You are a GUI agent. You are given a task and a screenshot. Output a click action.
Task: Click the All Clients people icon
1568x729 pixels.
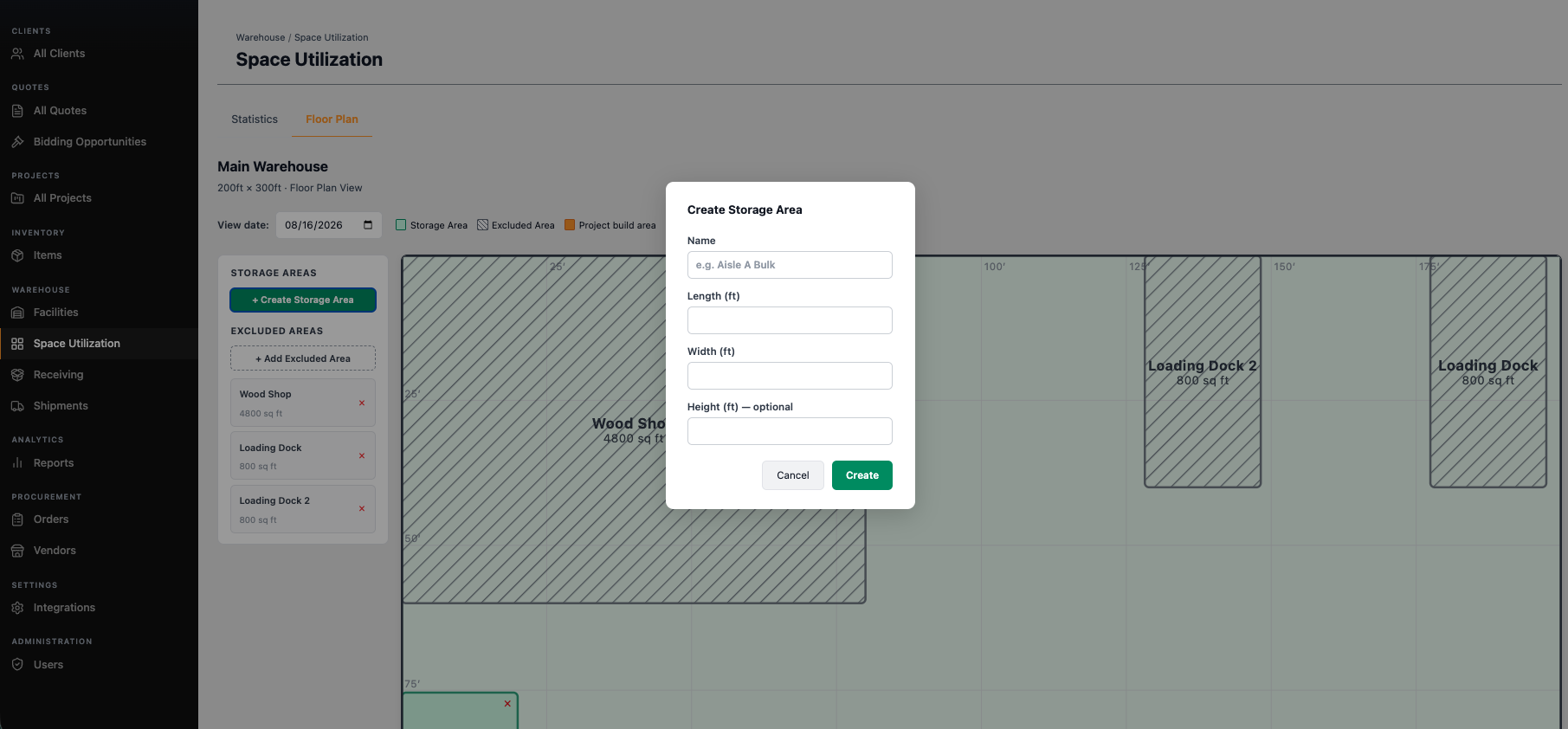click(x=17, y=54)
